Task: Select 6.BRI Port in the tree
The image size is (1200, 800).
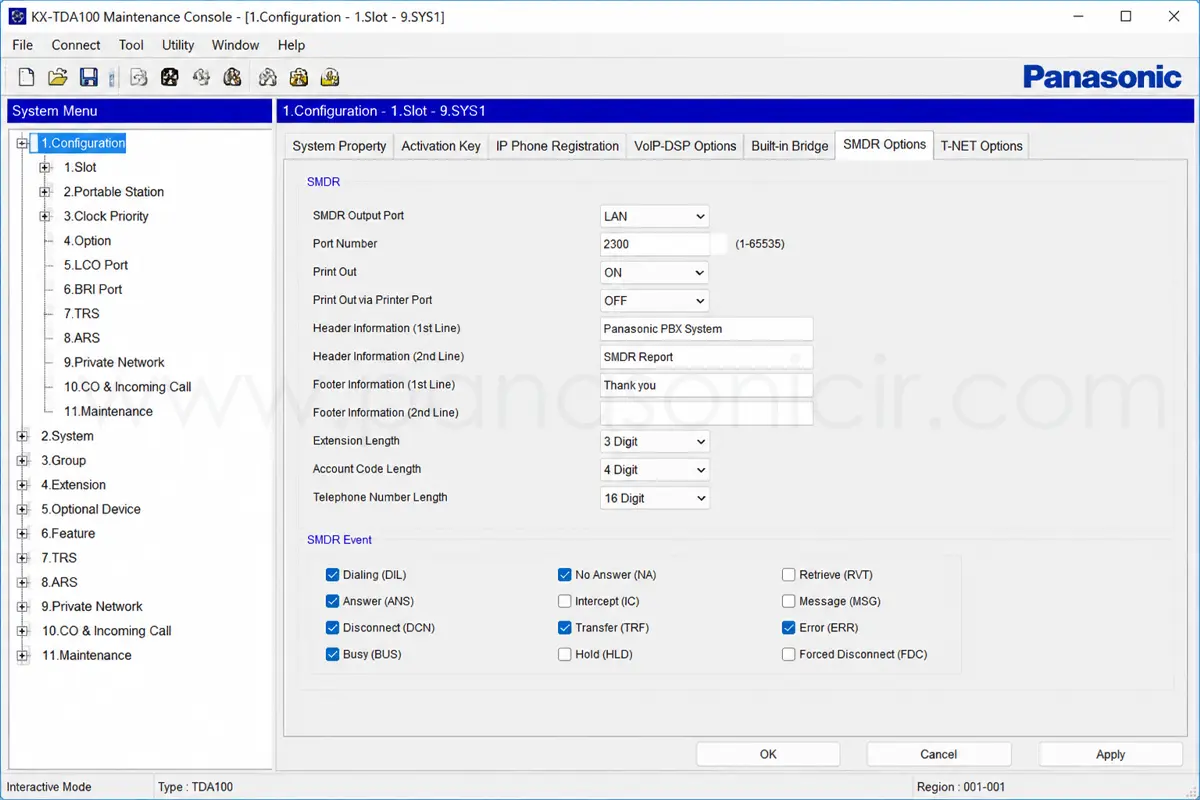Action: 93,289
